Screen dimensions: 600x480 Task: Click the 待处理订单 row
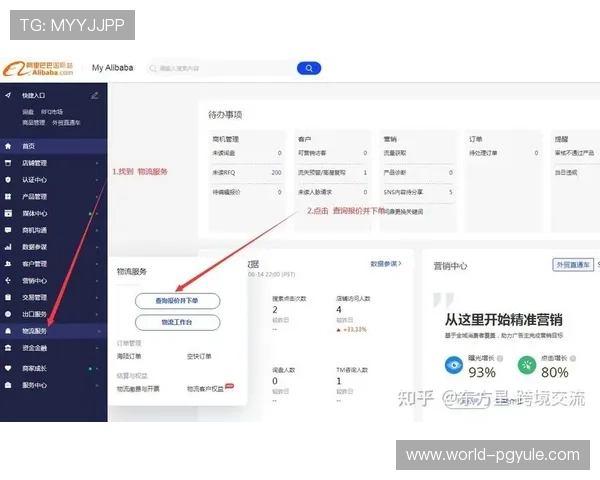504,153
